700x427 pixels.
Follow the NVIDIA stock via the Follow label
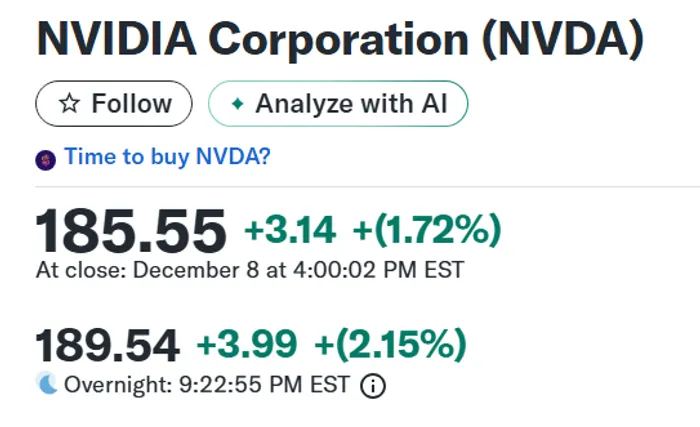(131, 104)
